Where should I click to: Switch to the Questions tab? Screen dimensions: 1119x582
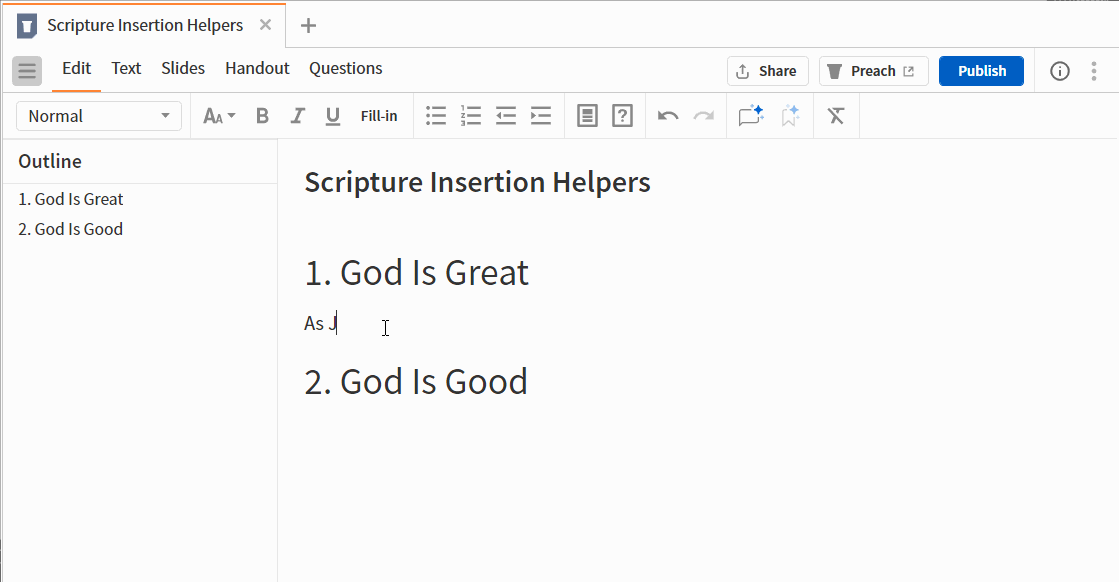(345, 68)
